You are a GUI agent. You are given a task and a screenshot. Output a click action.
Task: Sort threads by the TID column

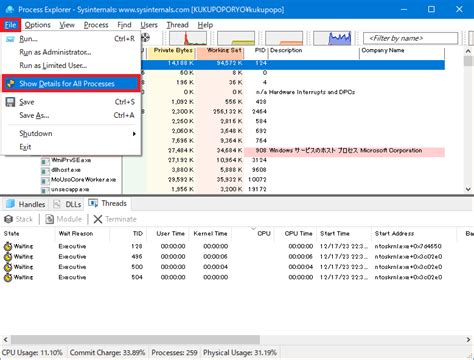[128, 234]
